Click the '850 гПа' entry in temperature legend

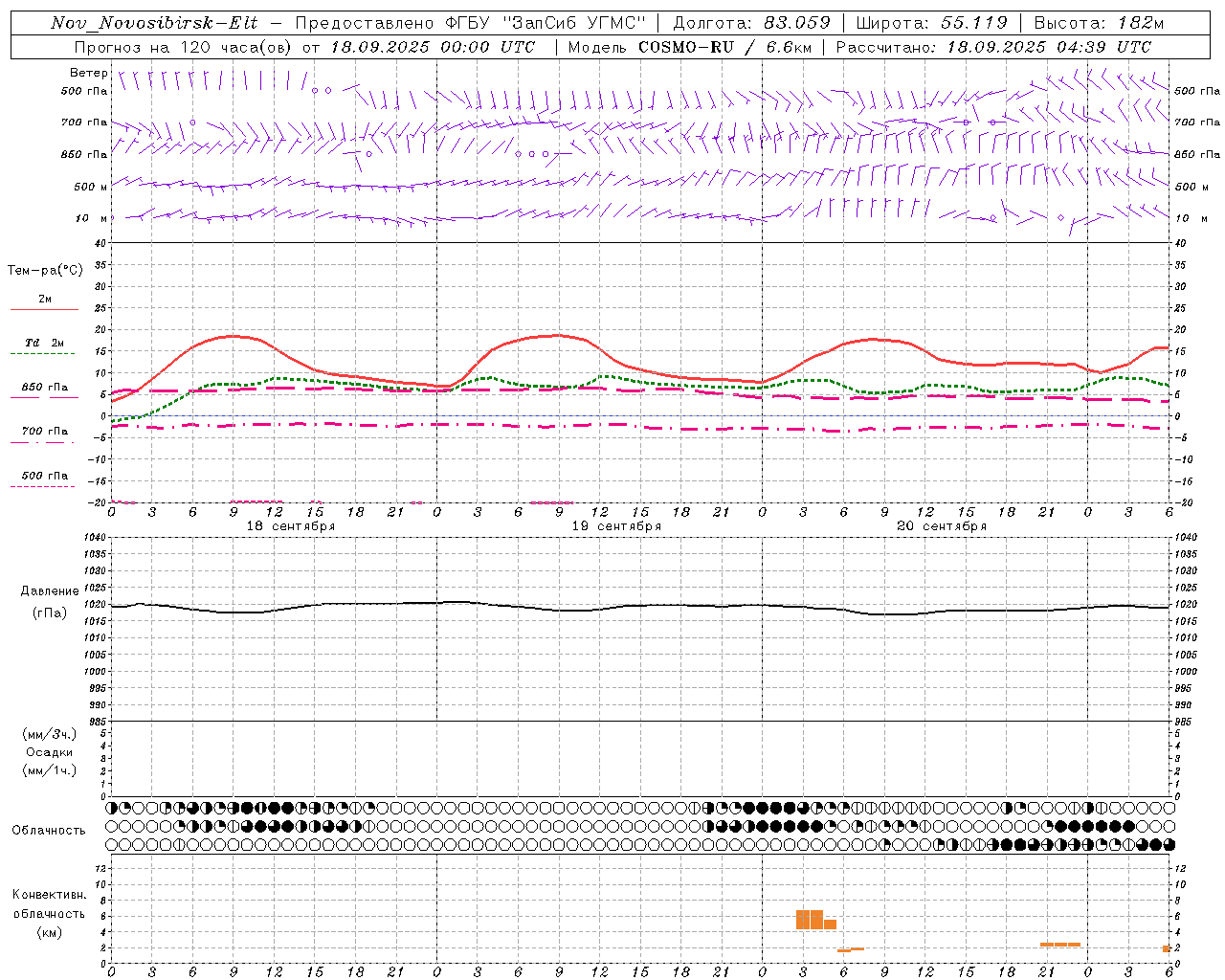(x=45, y=388)
